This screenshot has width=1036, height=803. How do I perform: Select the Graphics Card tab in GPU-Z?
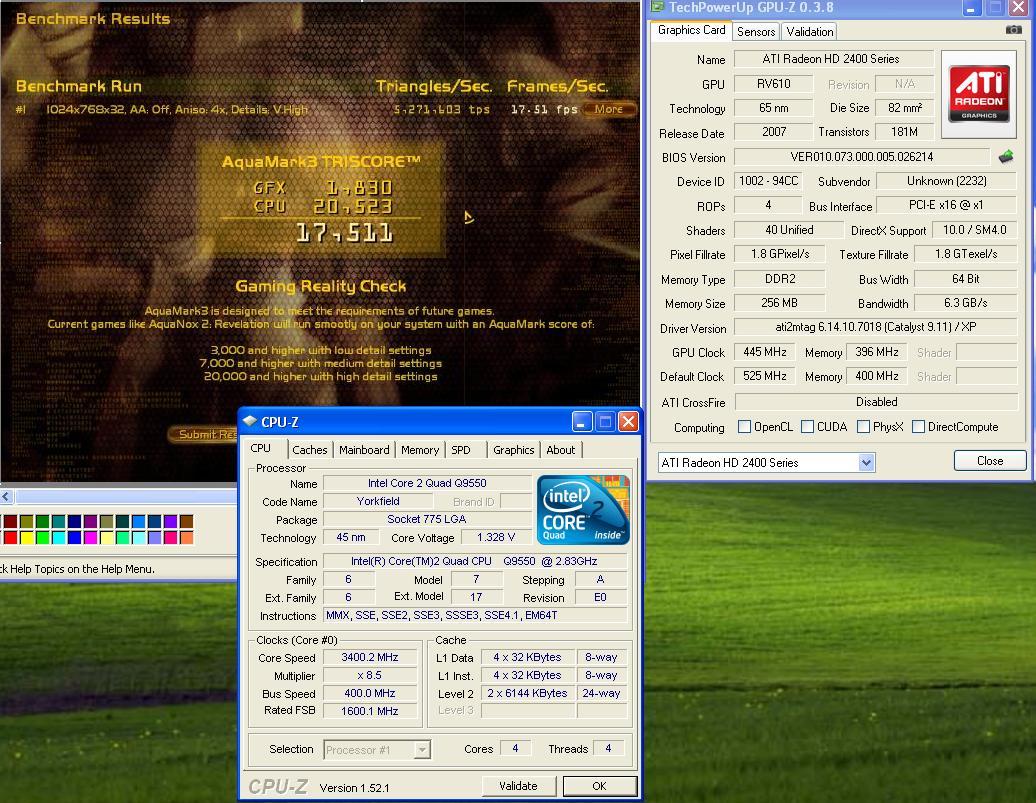(691, 30)
